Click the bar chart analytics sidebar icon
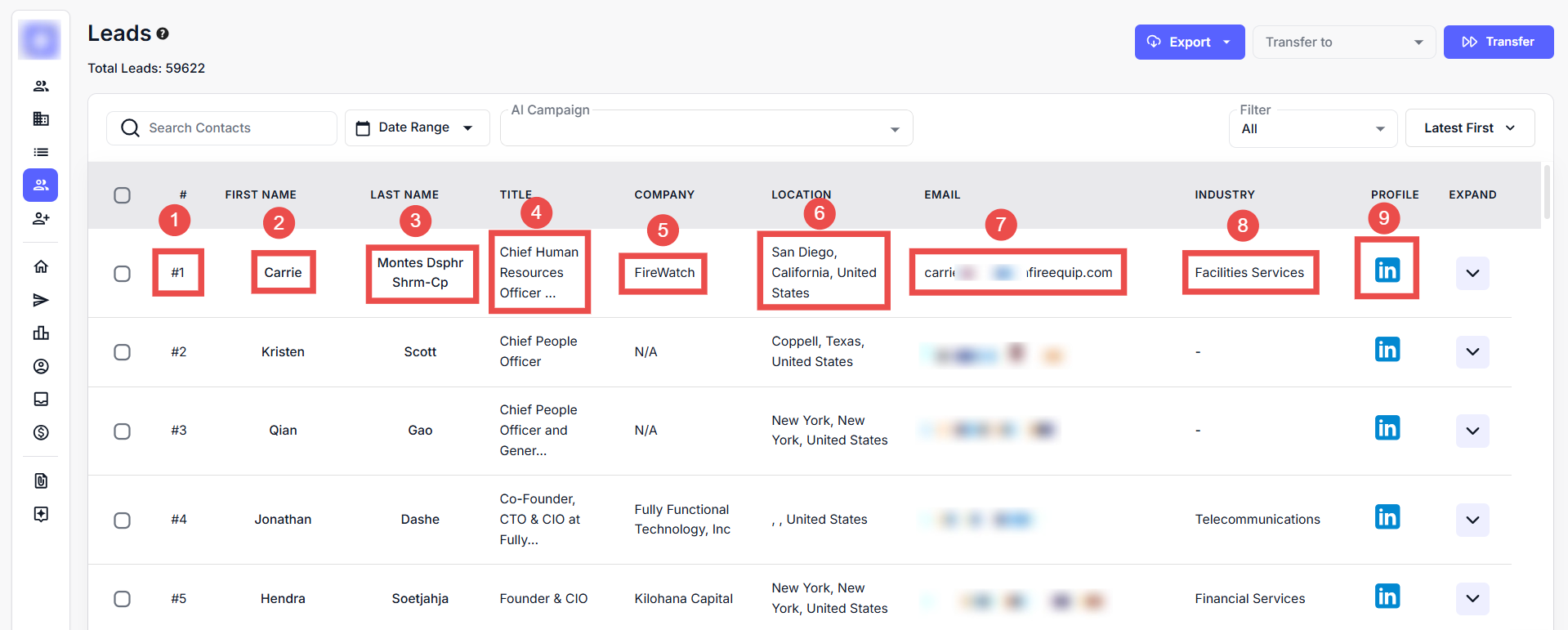The height and width of the screenshot is (630, 1568). click(x=41, y=333)
